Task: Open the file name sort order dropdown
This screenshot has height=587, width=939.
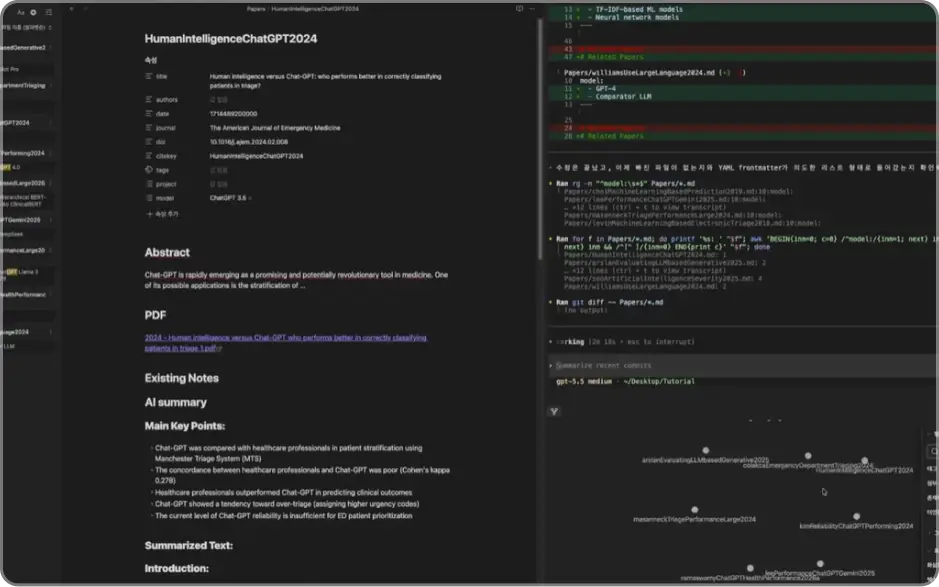Action: (x=25, y=28)
